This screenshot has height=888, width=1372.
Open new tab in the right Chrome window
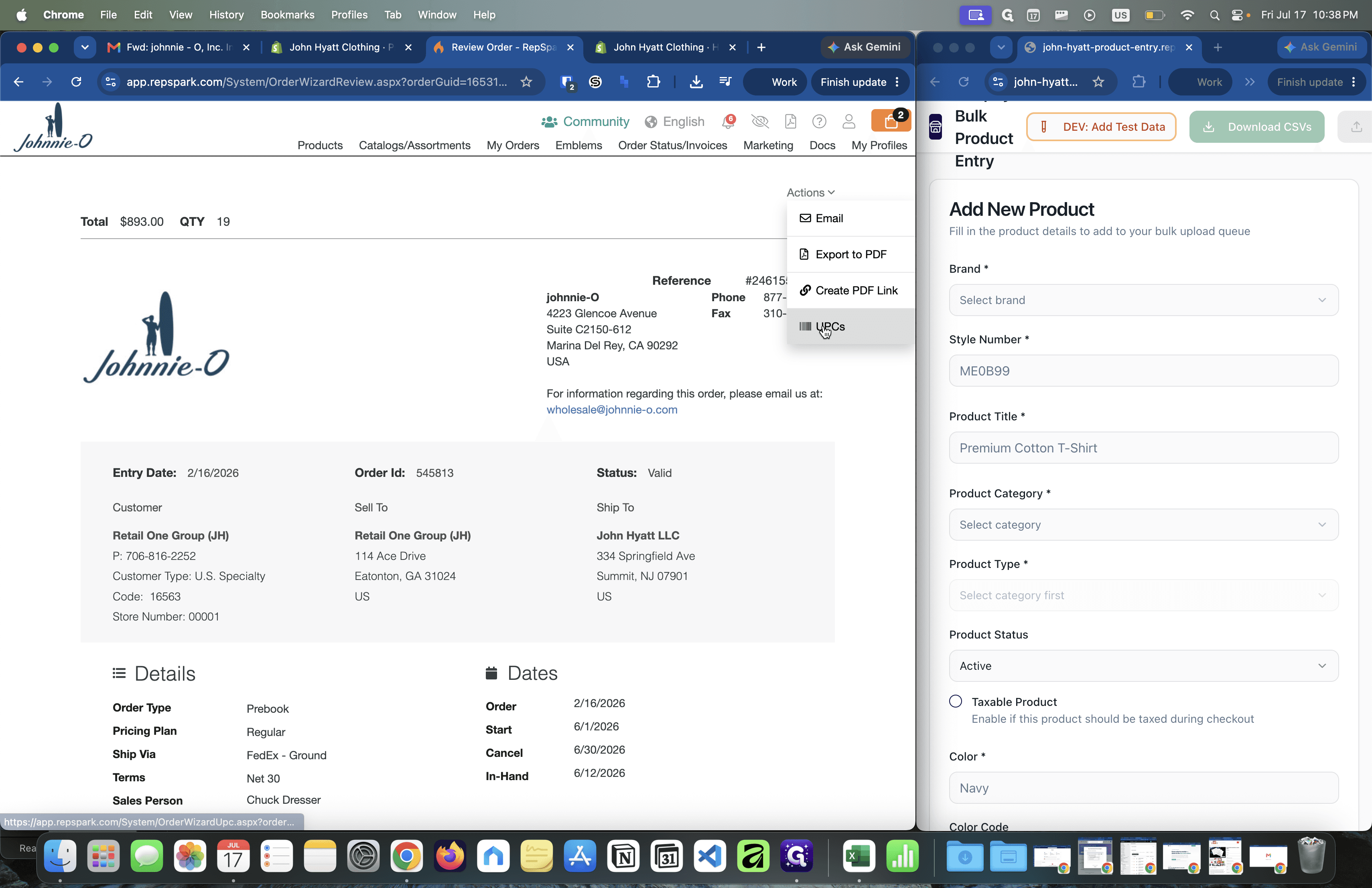(x=1218, y=47)
